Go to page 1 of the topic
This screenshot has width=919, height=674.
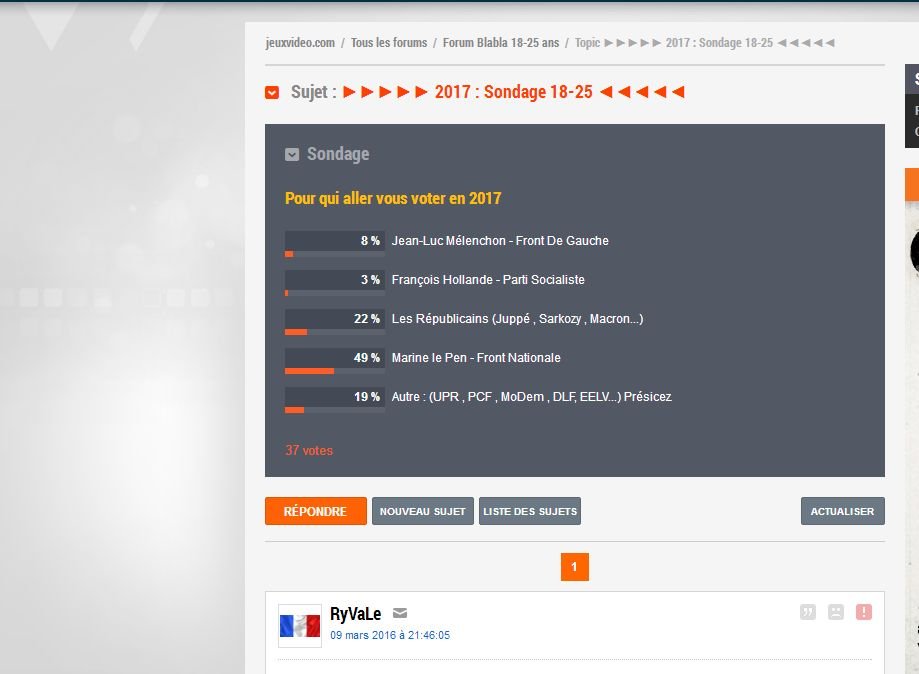point(574,567)
